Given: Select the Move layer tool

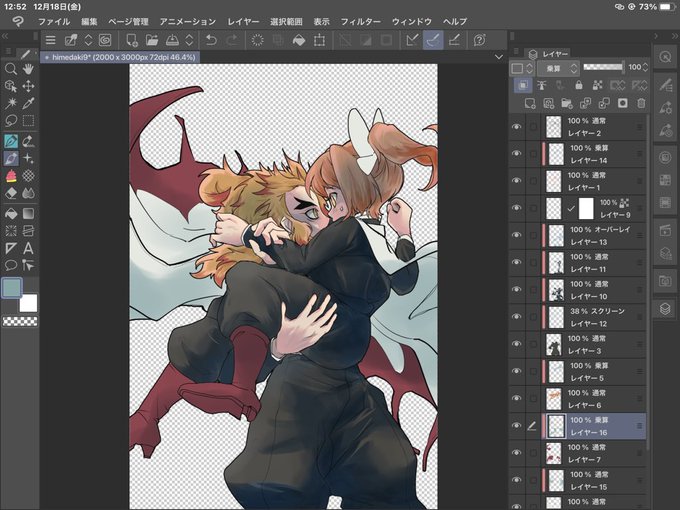Looking at the screenshot, I should click(28, 86).
